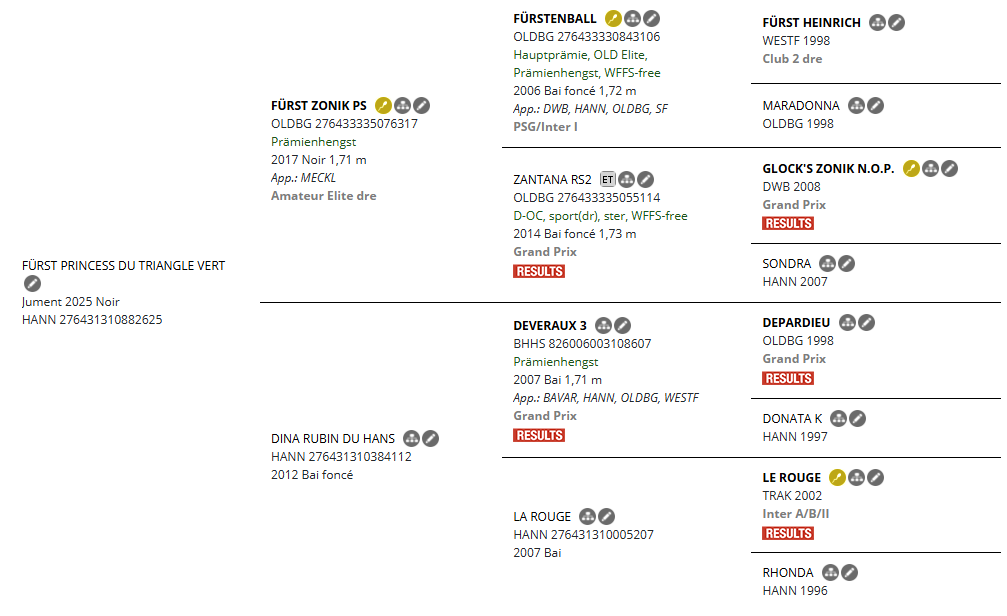
Task: Open the RESULTS badge under Deveraux 3
Action: (539, 435)
